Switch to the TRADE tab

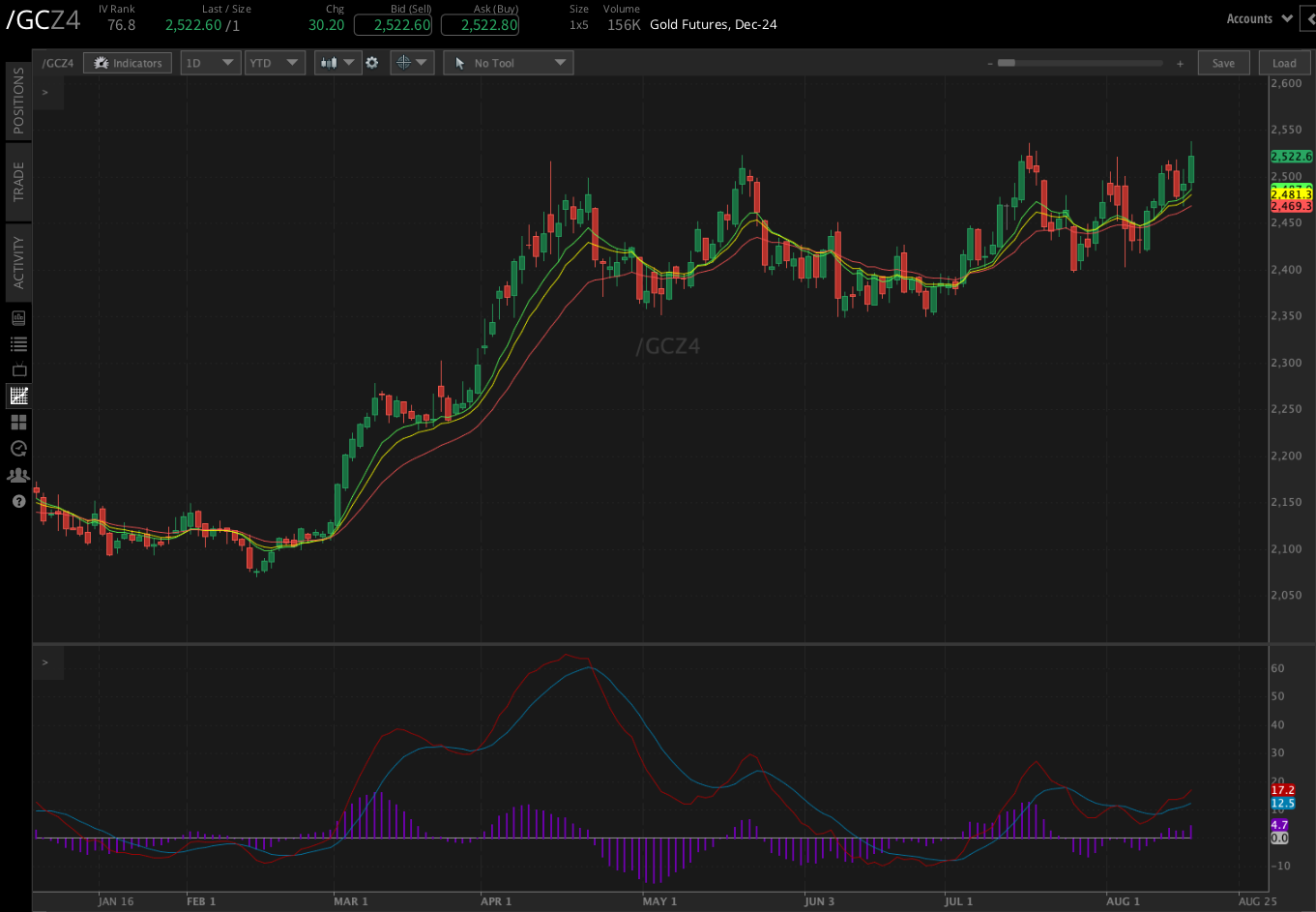(x=16, y=182)
